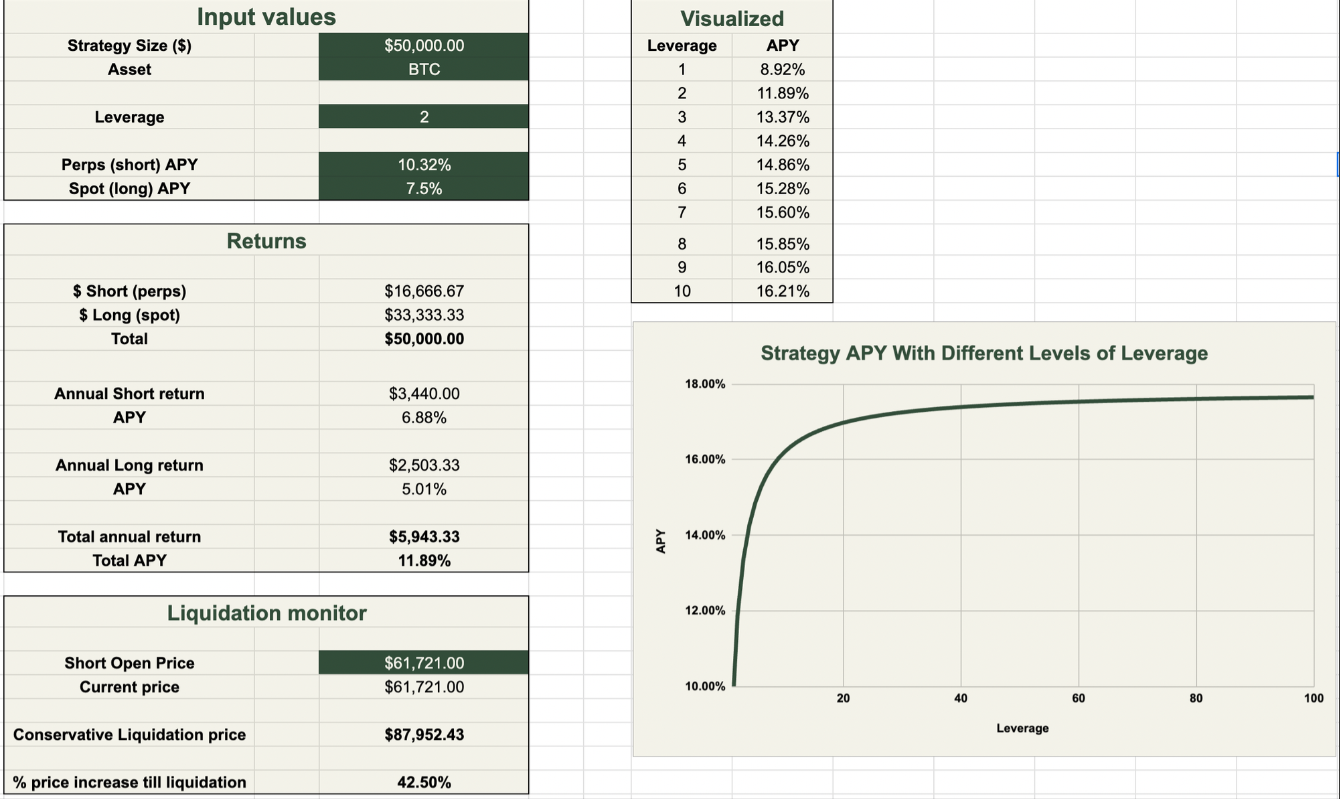Click the % price increase till liquidation label
Screen dimensions: 1340x799
129,782
